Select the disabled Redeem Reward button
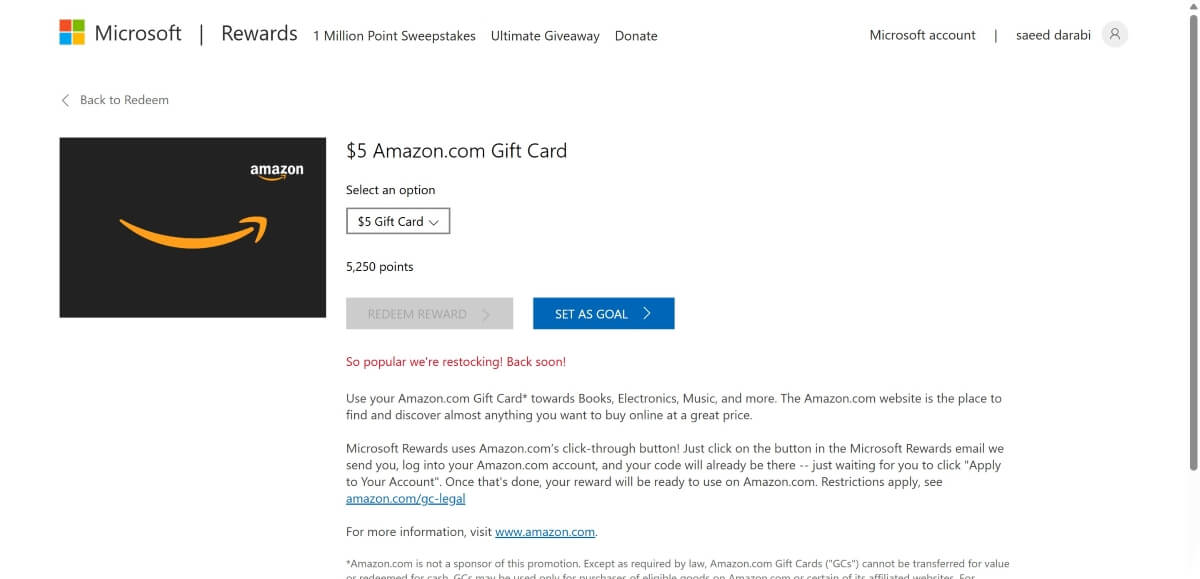Image resolution: width=1200 pixels, height=579 pixels. (430, 313)
